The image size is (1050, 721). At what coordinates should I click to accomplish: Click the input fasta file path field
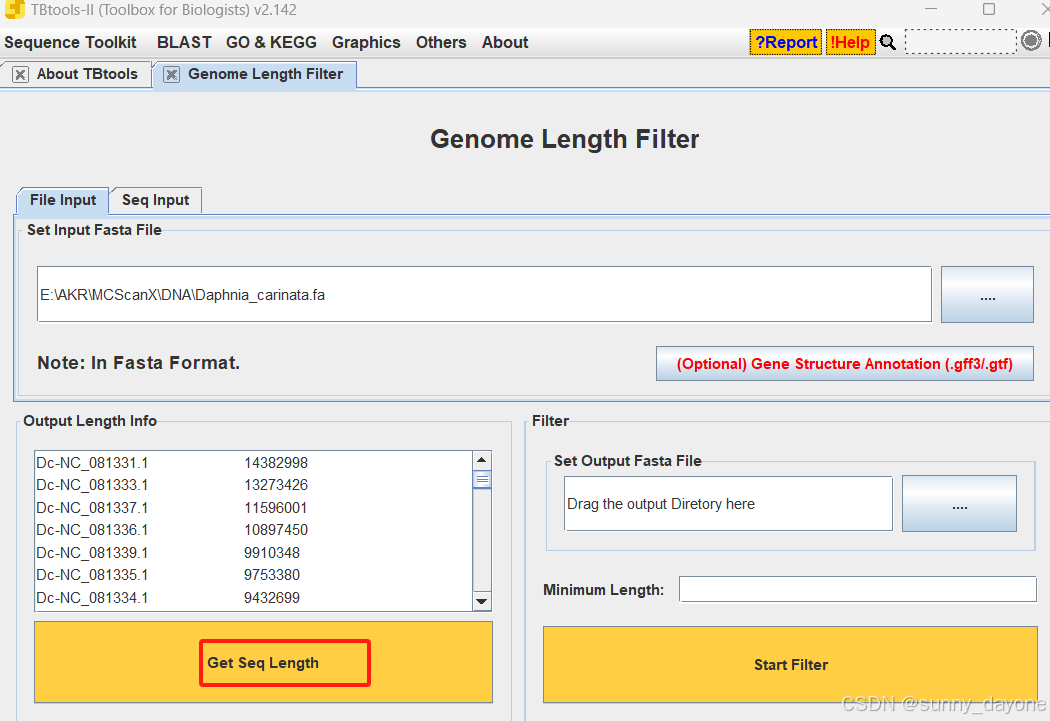coord(484,295)
